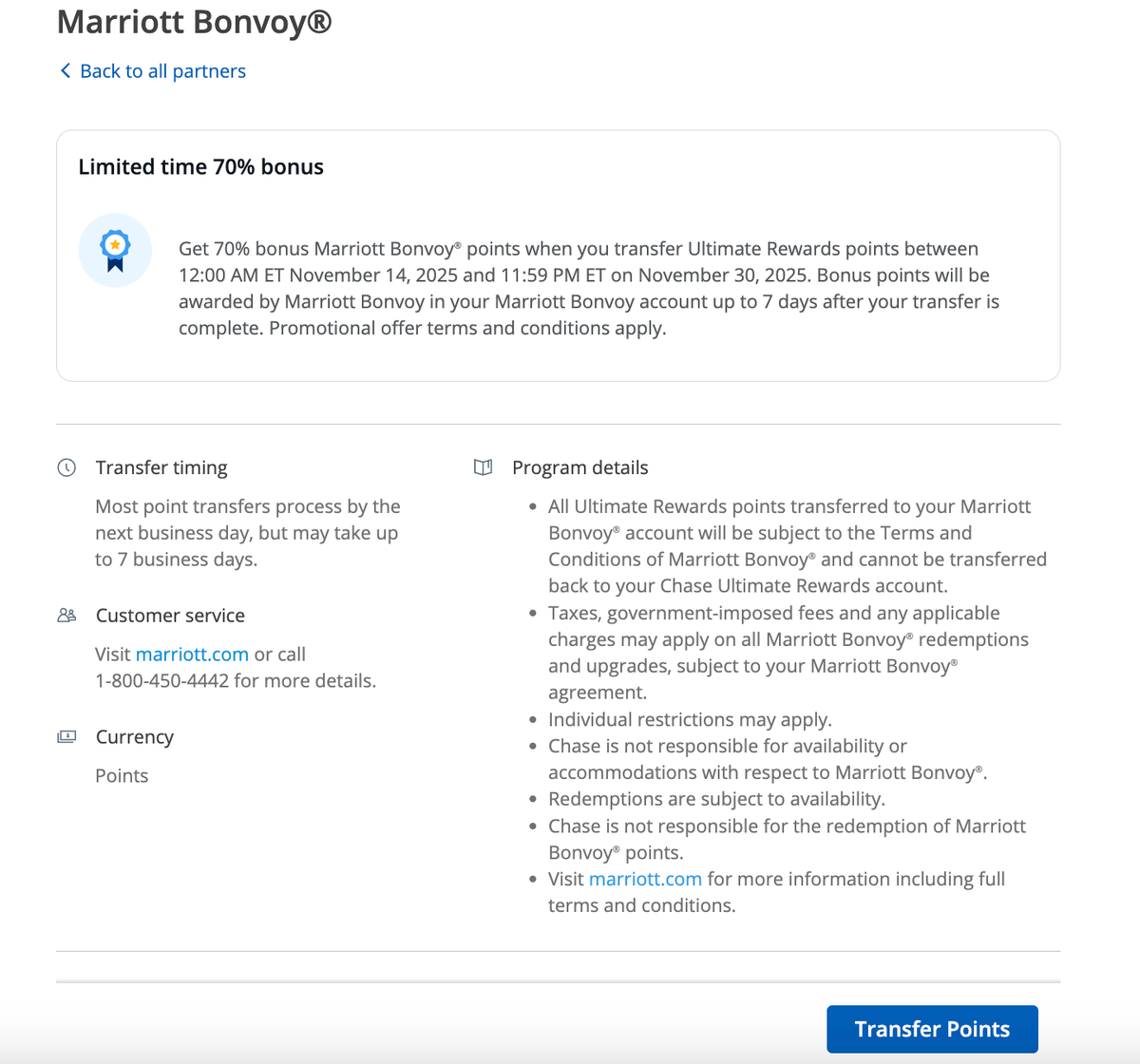Screen dimensions: 1140x1064
Task: Open the marriott.com link under Customer service
Action: pyautogui.click(x=192, y=654)
